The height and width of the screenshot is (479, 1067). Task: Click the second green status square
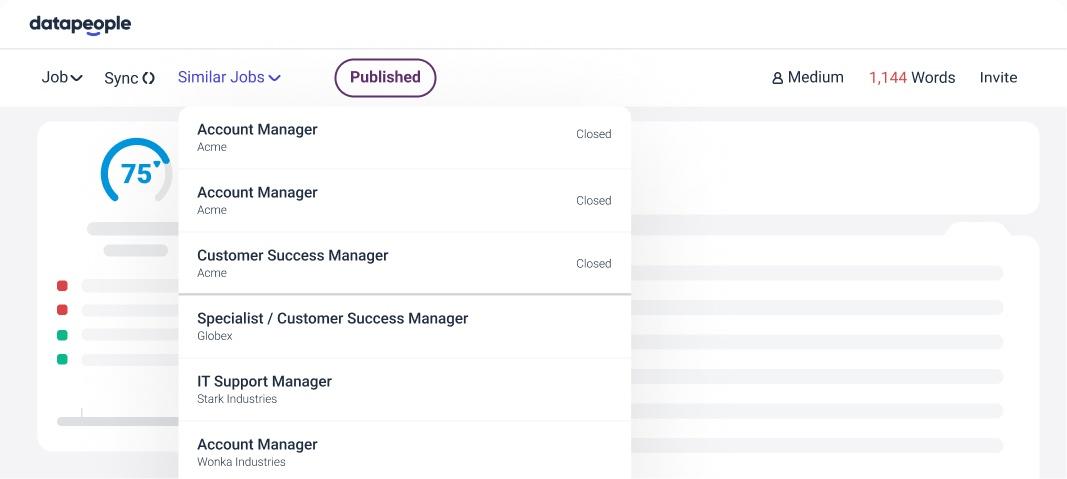pyautogui.click(x=62, y=359)
